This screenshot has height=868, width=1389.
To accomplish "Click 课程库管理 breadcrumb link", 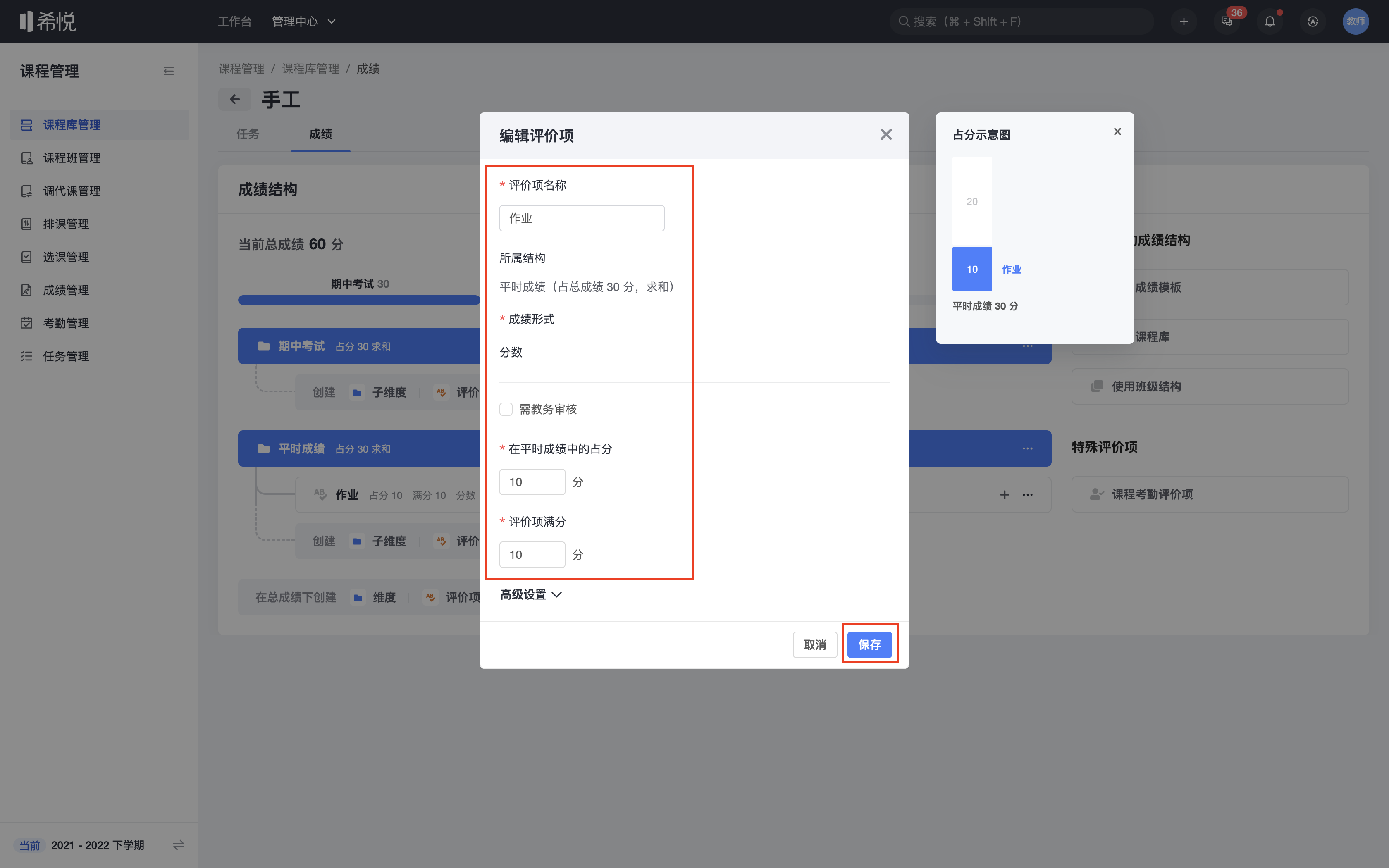I will click(310, 68).
